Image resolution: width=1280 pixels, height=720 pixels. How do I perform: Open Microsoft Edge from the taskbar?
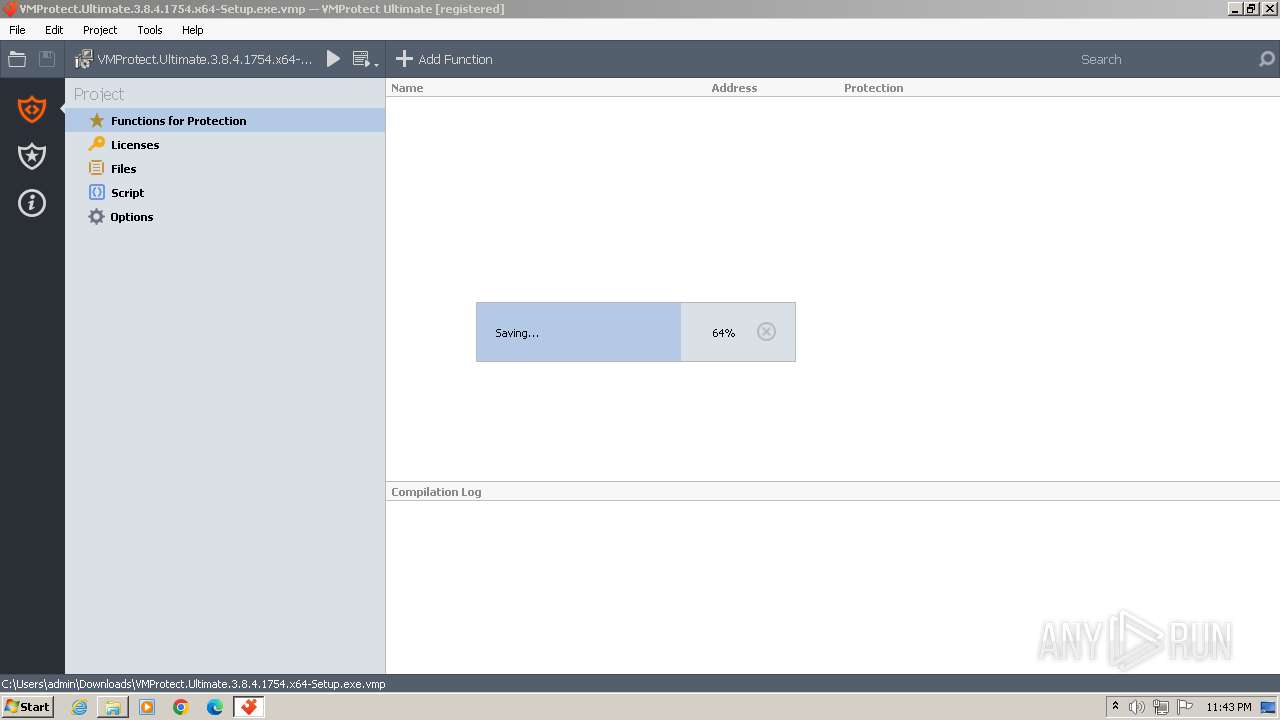pos(215,707)
